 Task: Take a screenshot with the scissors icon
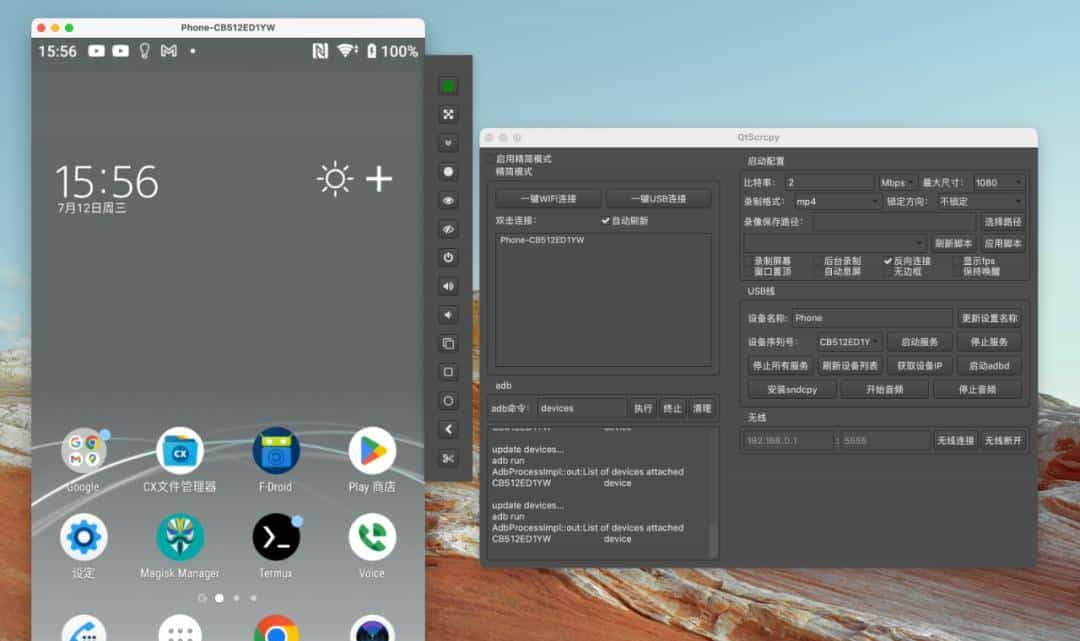point(447,456)
